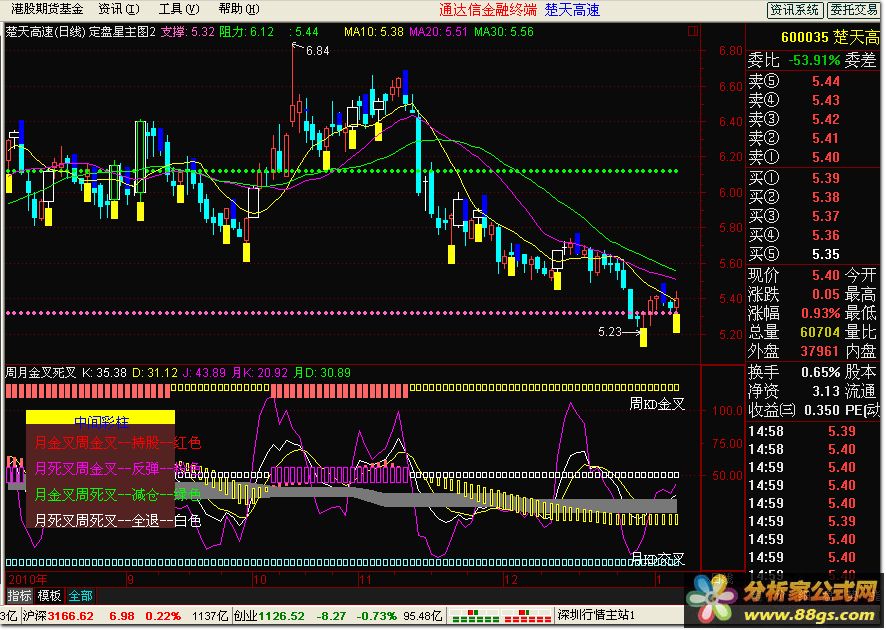
Task: Click the 现价 value 5.40
Action: point(826,275)
